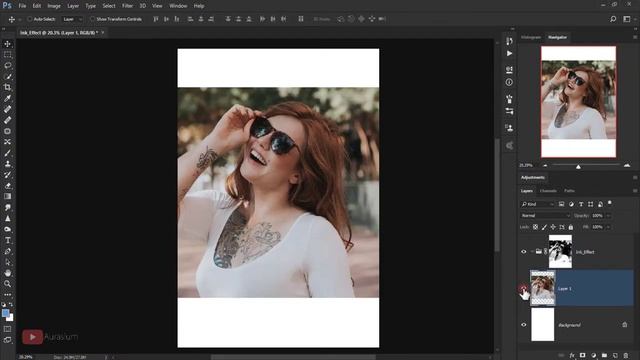Click the add layer style fx icon

click(572, 356)
